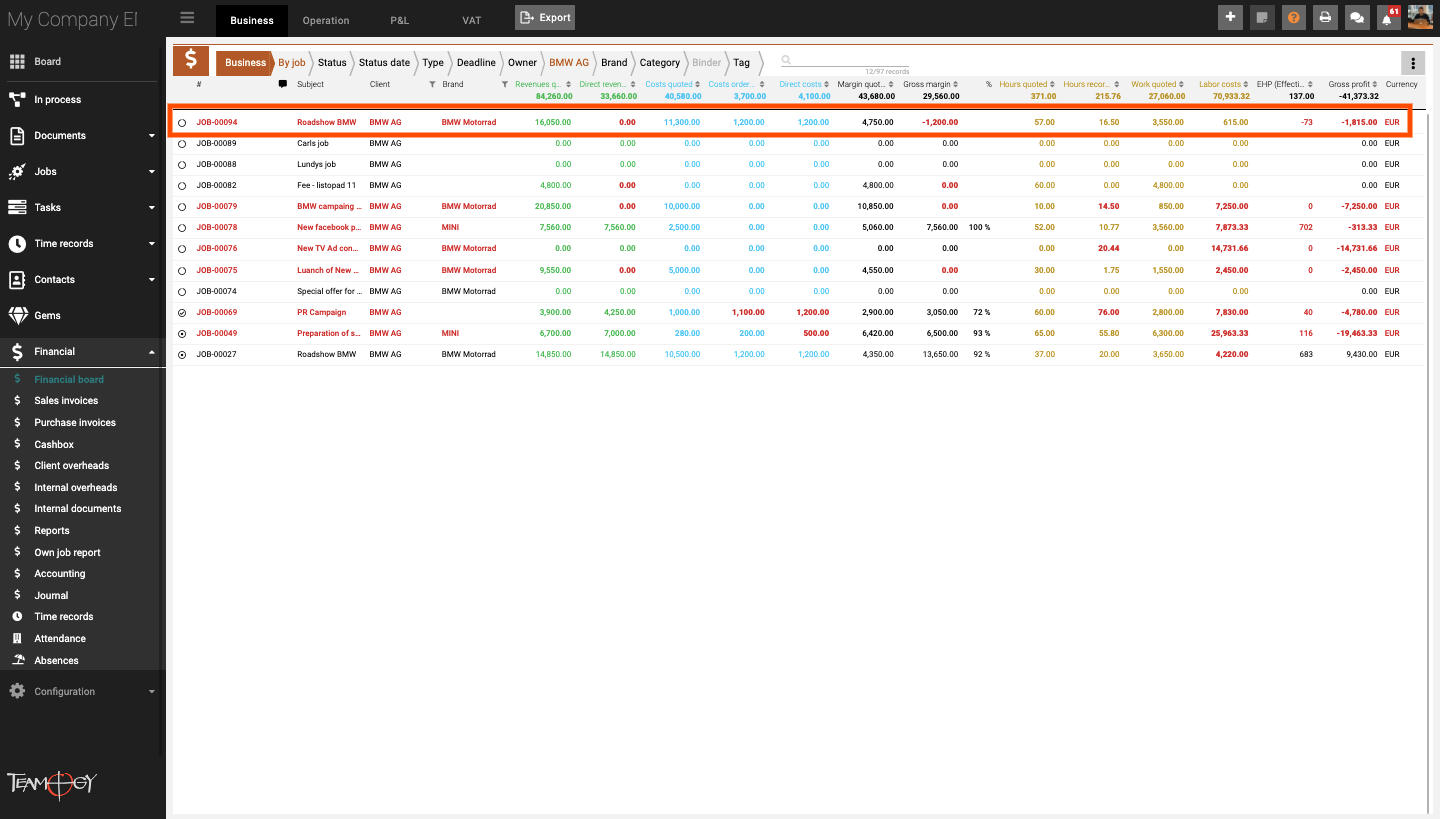Select radio for JOB-00079
The width and height of the screenshot is (1440, 819).
pyautogui.click(x=182, y=207)
